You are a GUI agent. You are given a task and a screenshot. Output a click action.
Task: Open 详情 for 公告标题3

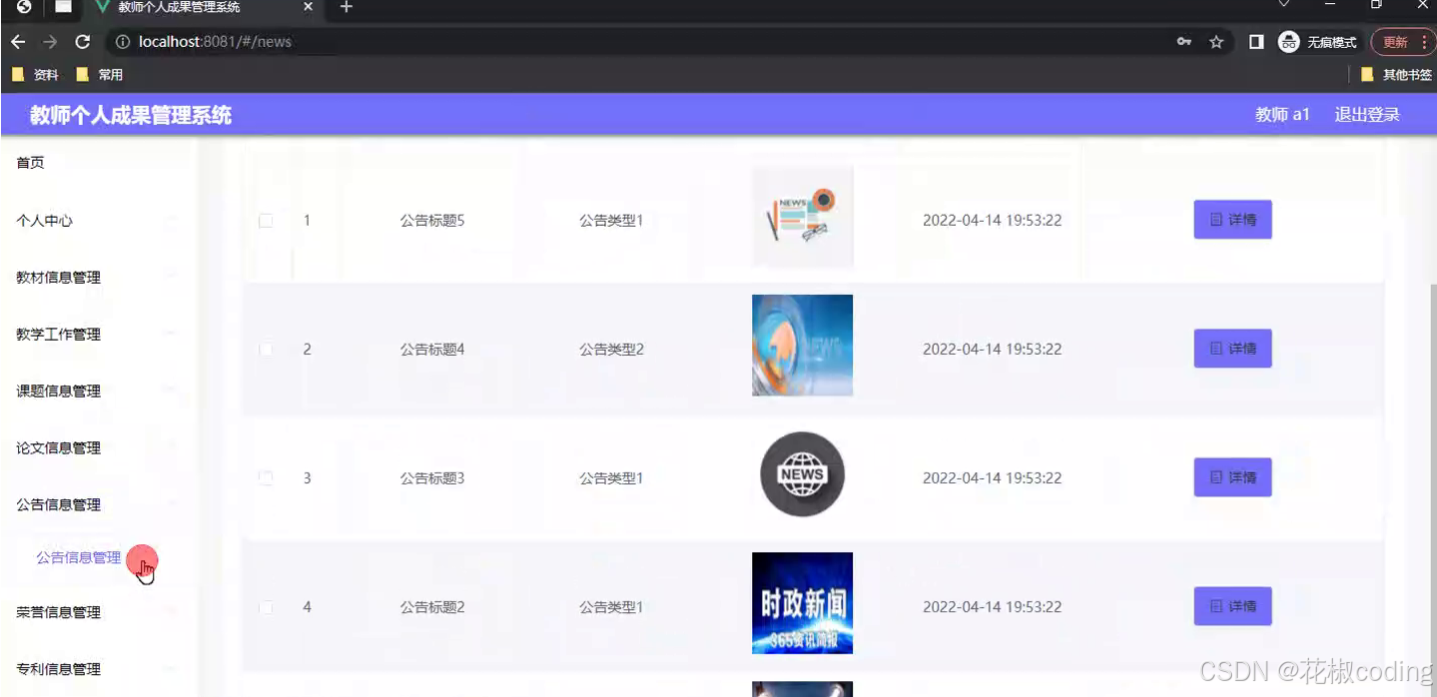click(x=1232, y=478)
